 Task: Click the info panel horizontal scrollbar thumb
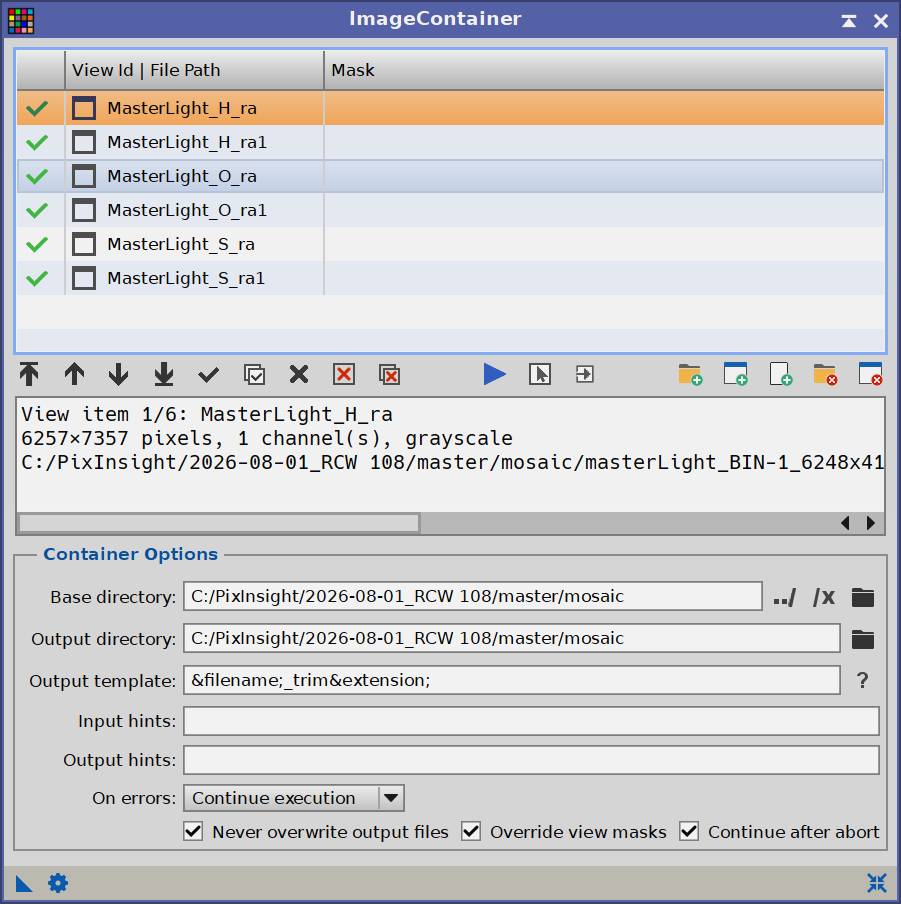click(x=219, y=523)
